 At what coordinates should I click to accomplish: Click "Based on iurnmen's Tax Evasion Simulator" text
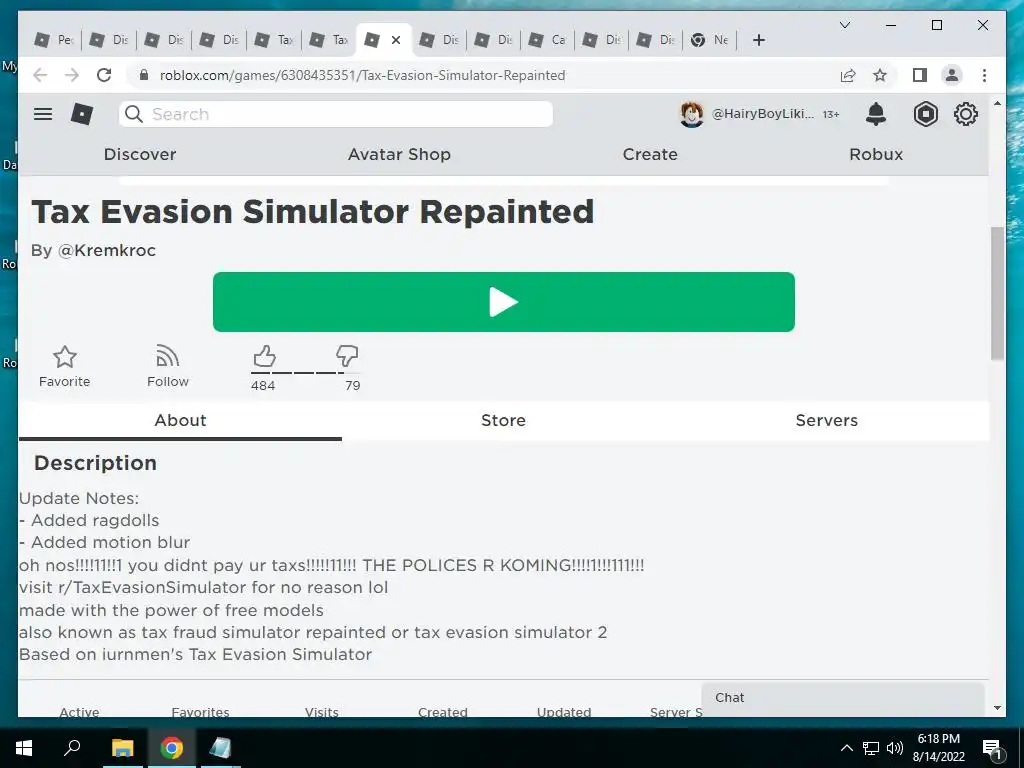195,654
